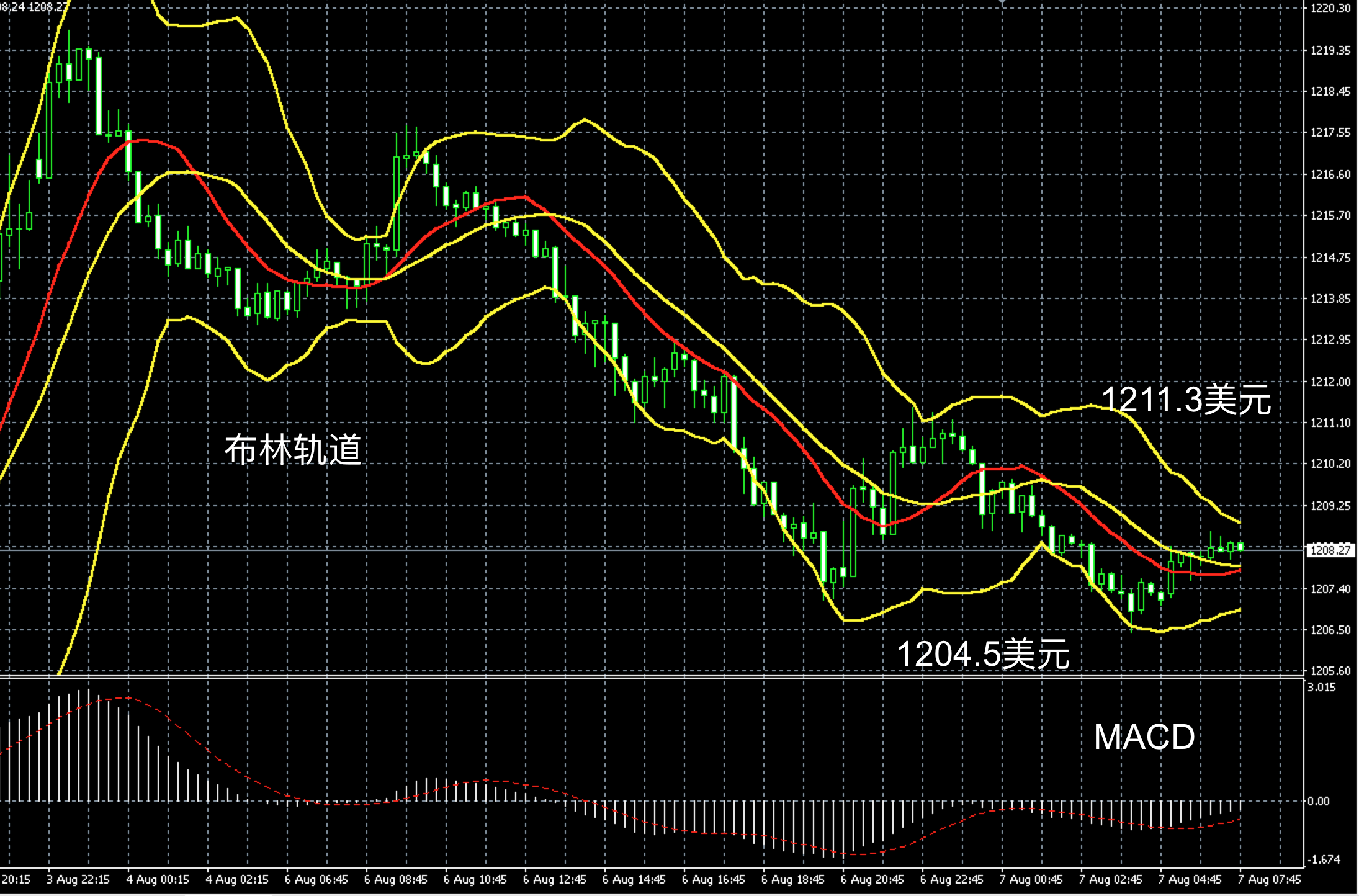This screenshot has height=896, width=1359.
Task: Click the latest candlestick at chart's right edge
Action: point(1240,546)
